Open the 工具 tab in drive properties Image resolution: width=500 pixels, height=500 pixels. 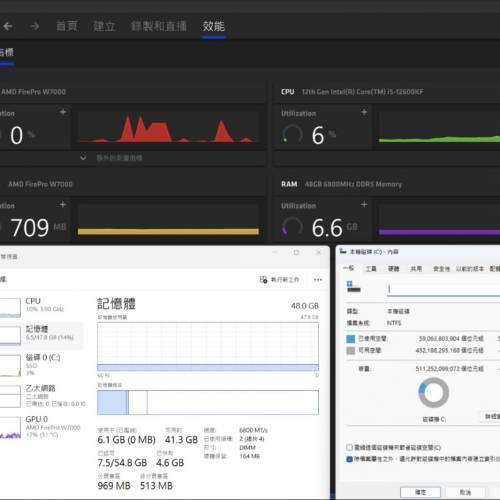click(371, 268)
